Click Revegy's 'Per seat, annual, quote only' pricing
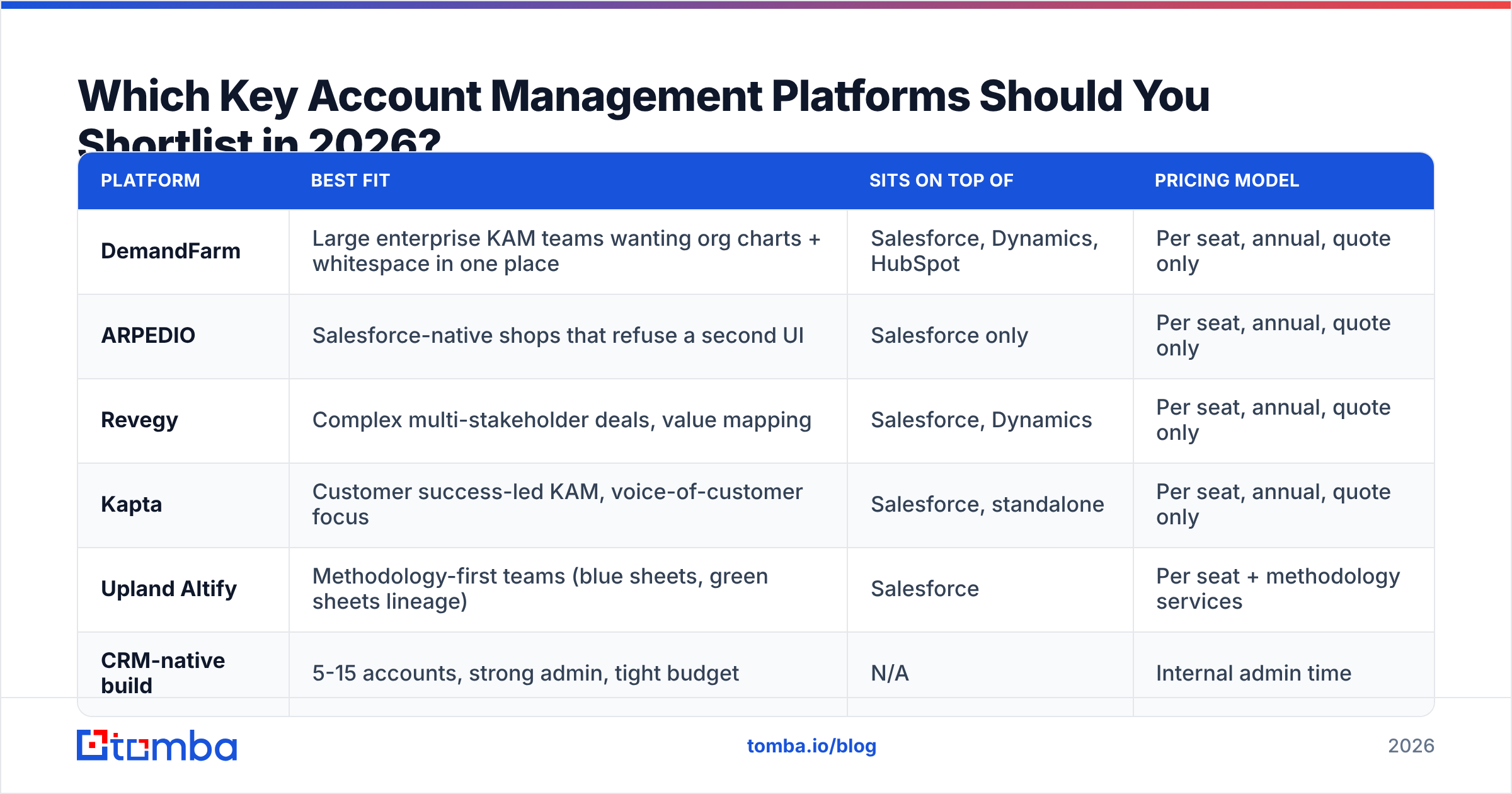This screenshot has height=794, width=1512. point(1273,420)
